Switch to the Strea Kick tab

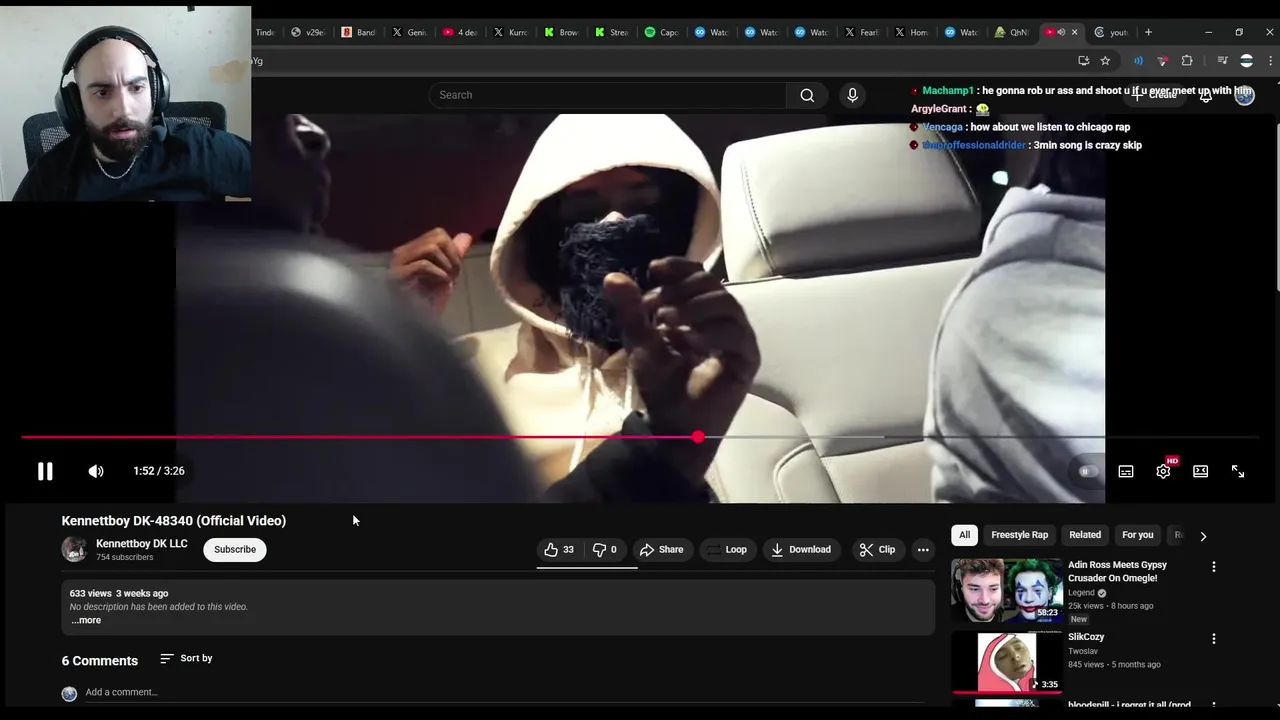tap(611, 32)
